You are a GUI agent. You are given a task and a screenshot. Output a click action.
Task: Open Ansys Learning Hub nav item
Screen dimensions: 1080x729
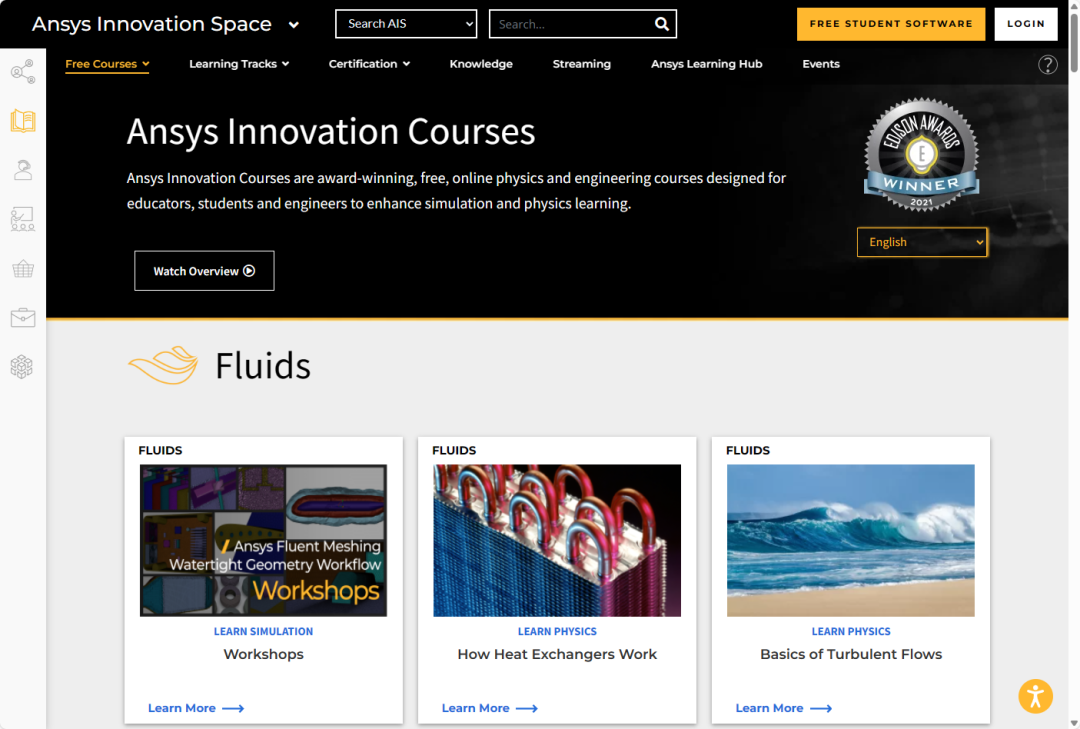click(x=707, y=64)
